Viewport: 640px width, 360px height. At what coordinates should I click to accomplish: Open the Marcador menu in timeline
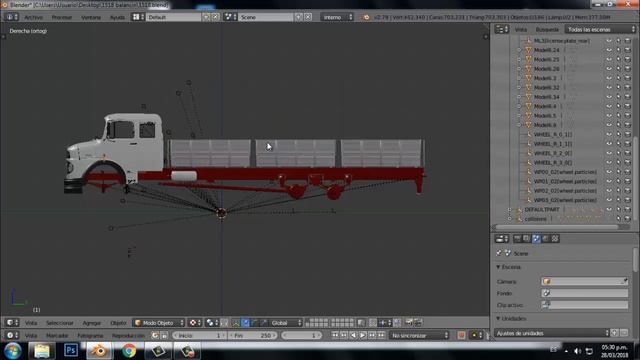pos(57,336)
